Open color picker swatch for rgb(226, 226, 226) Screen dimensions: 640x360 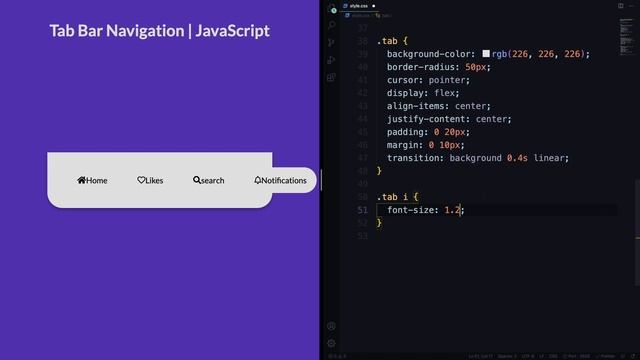[x=486, y=53]
